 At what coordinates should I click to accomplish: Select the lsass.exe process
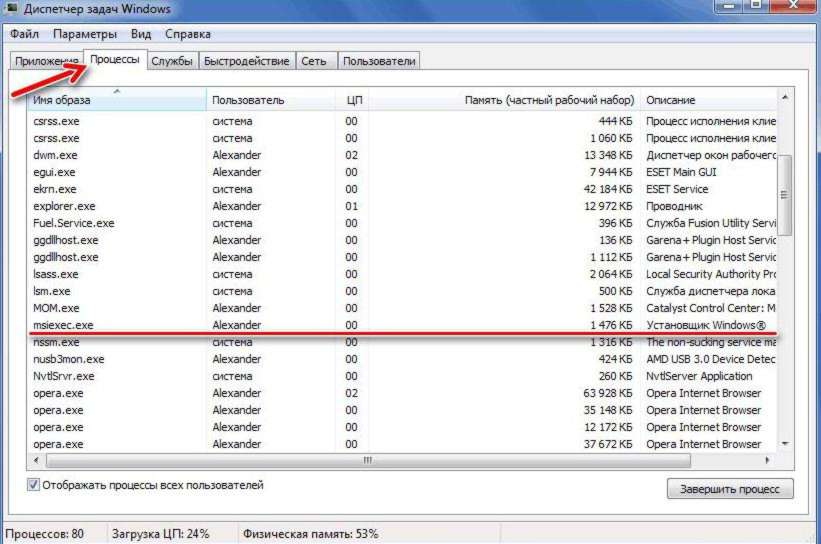pos(403,274)
